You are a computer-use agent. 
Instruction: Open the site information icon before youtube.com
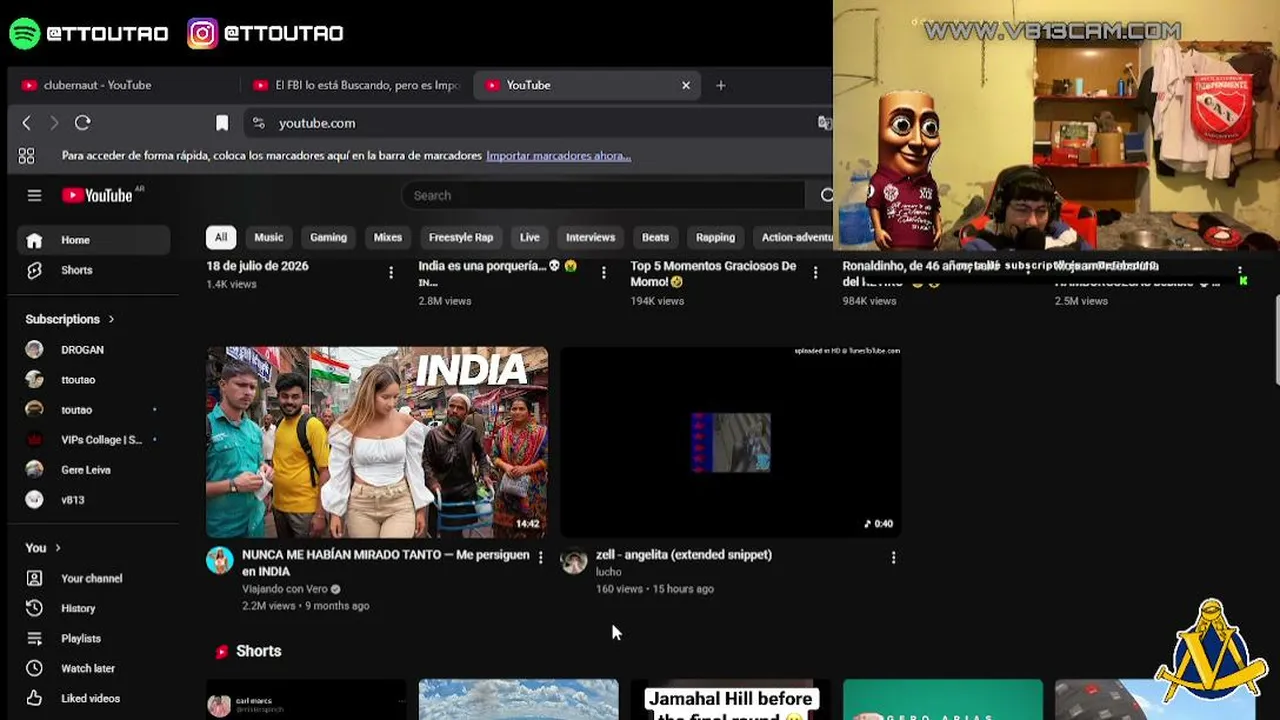259,123
